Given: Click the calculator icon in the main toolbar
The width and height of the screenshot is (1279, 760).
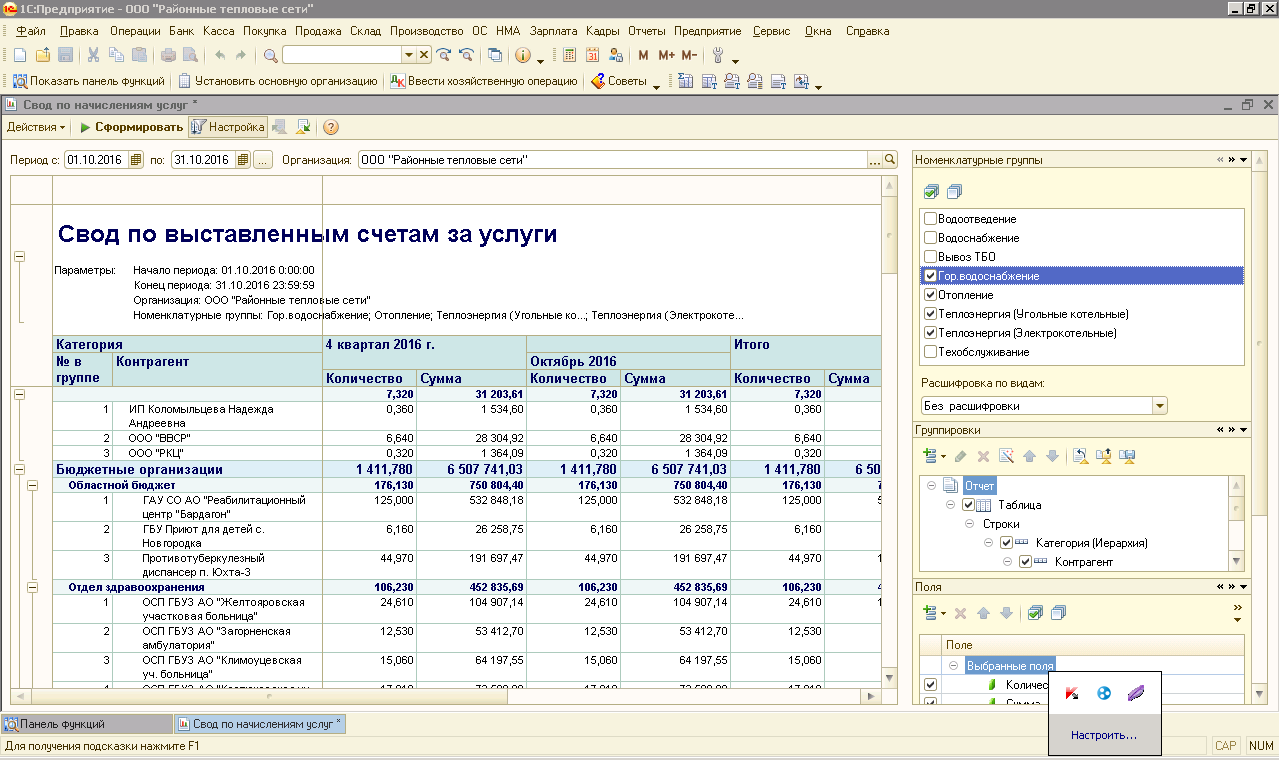Looking at the screenshot, I should [x=570, y=55].
